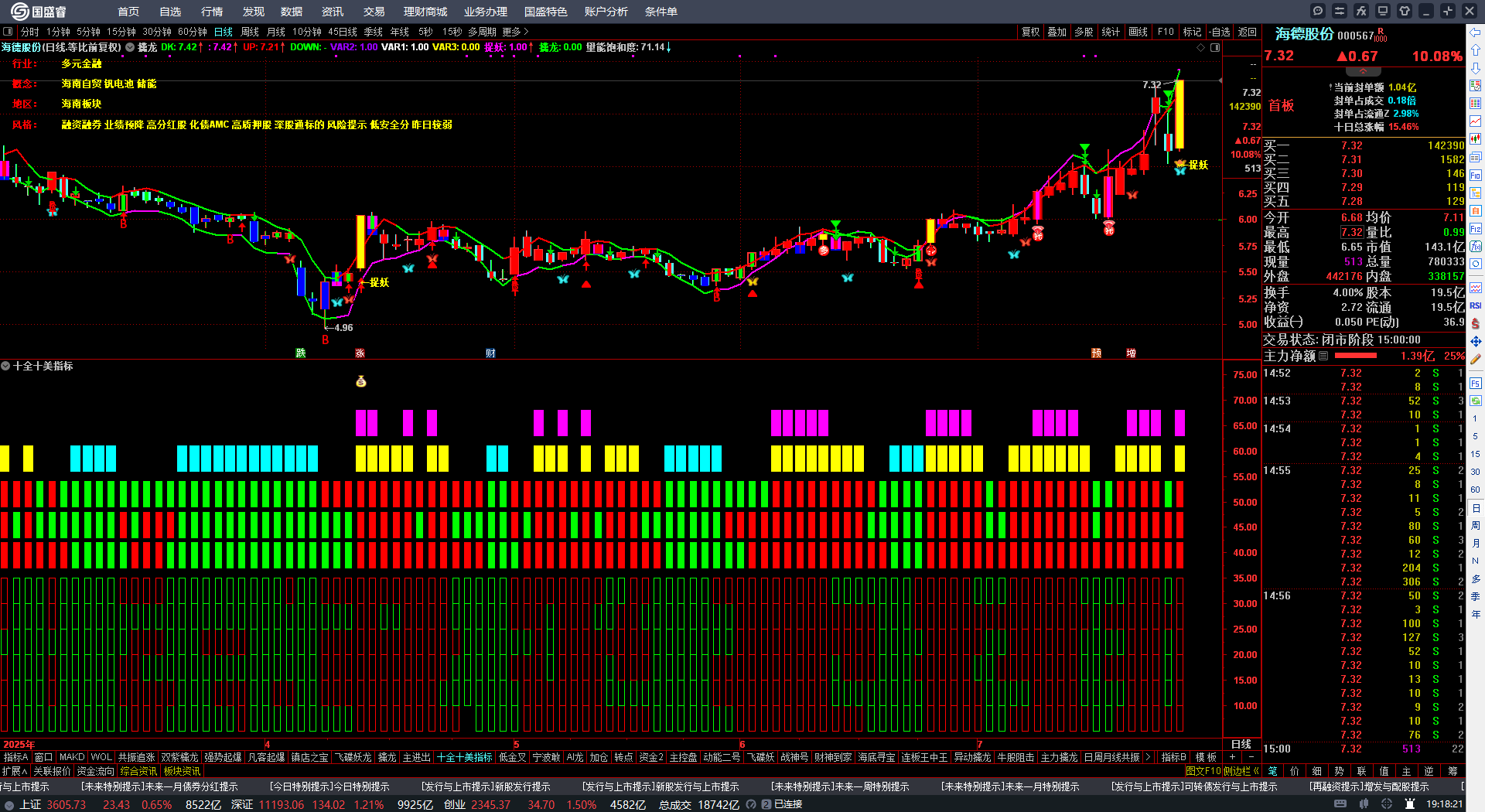Click the RSI indicator sidebar icon
The image size is (1485, 812).
(x=1476, y=305)
